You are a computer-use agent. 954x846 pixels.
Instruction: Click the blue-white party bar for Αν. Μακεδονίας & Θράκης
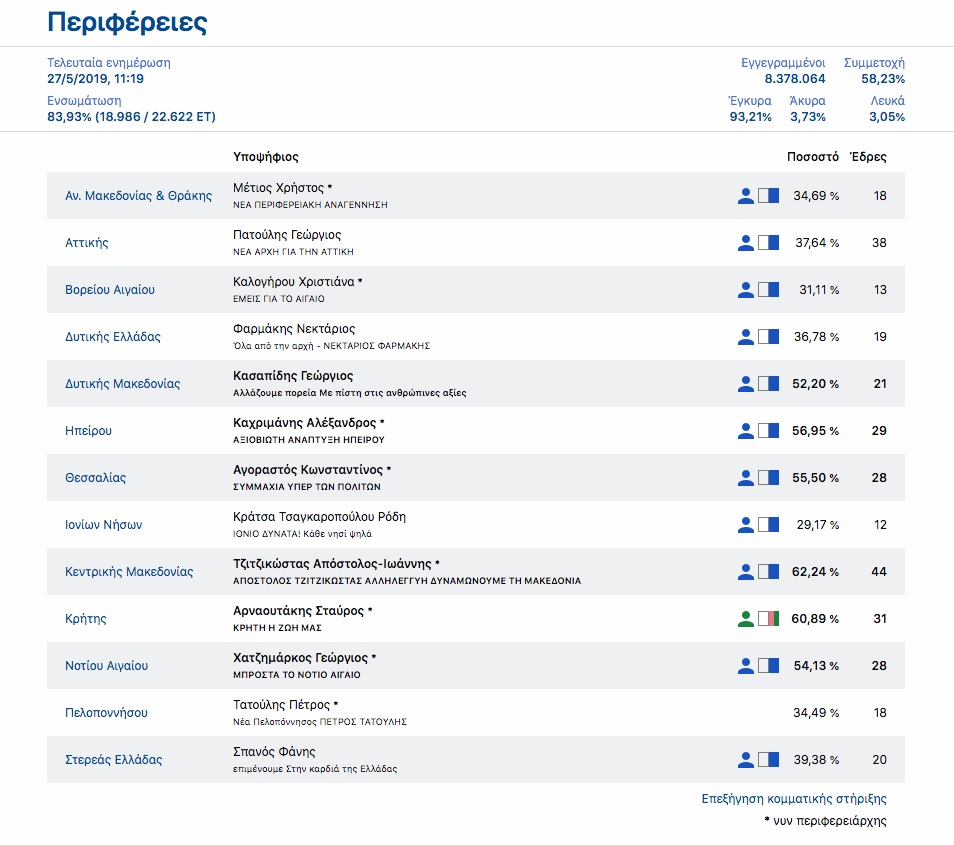pos(768,196)
